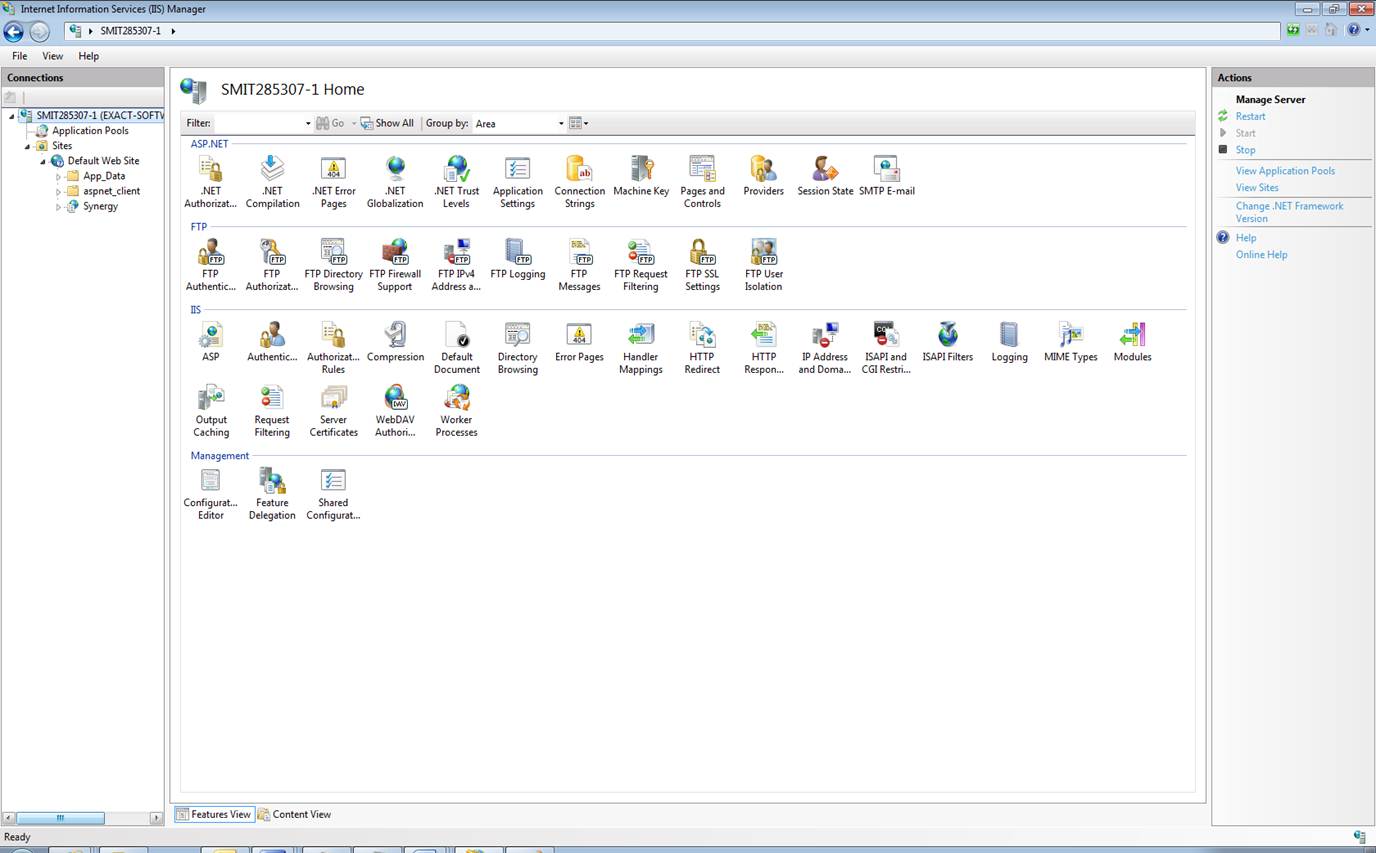Open FTP User Isolation feature
This screenshot has height=853, width=1376.
(763, 265)
